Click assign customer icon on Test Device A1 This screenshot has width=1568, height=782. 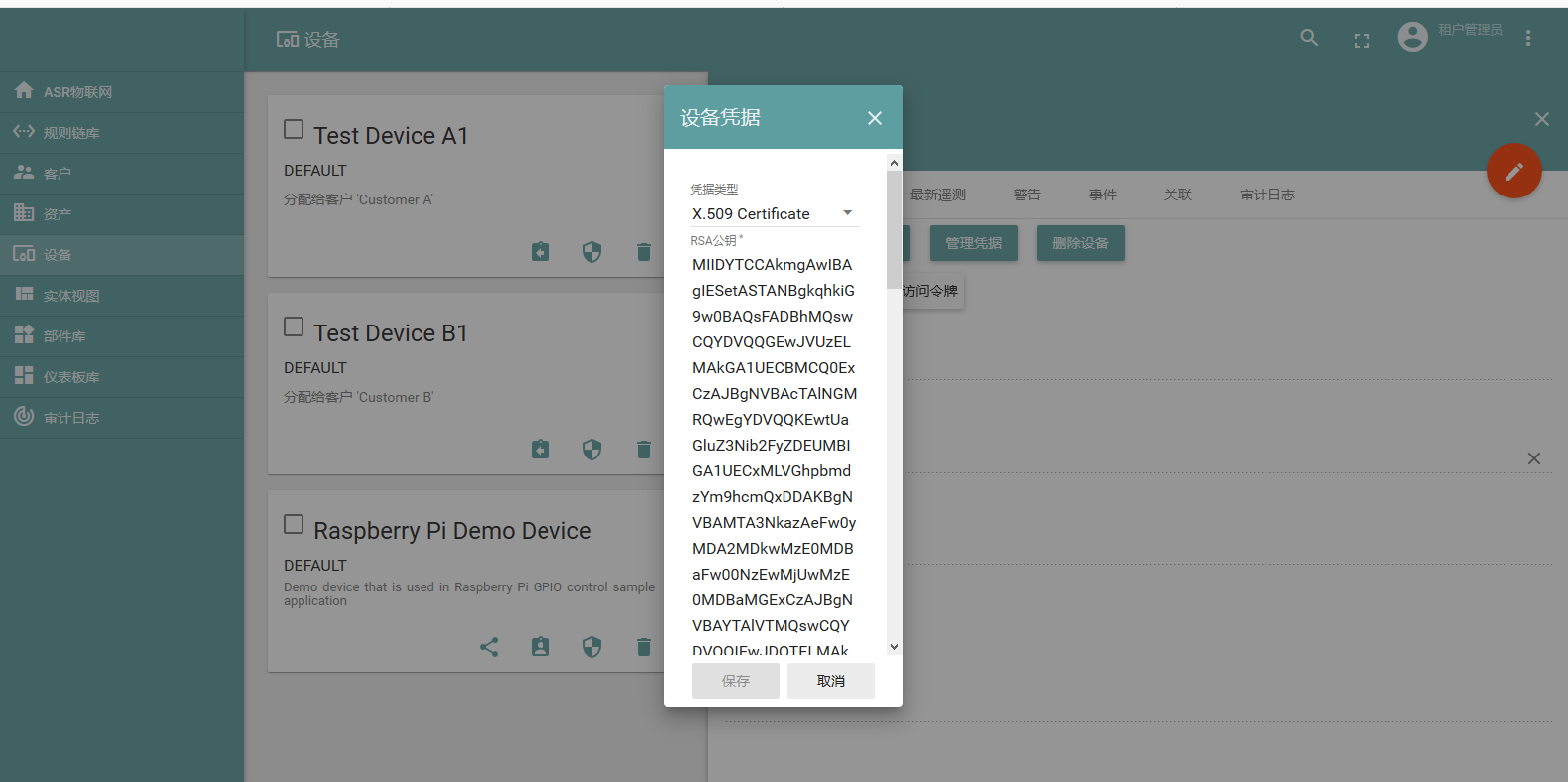click(541, 252)
